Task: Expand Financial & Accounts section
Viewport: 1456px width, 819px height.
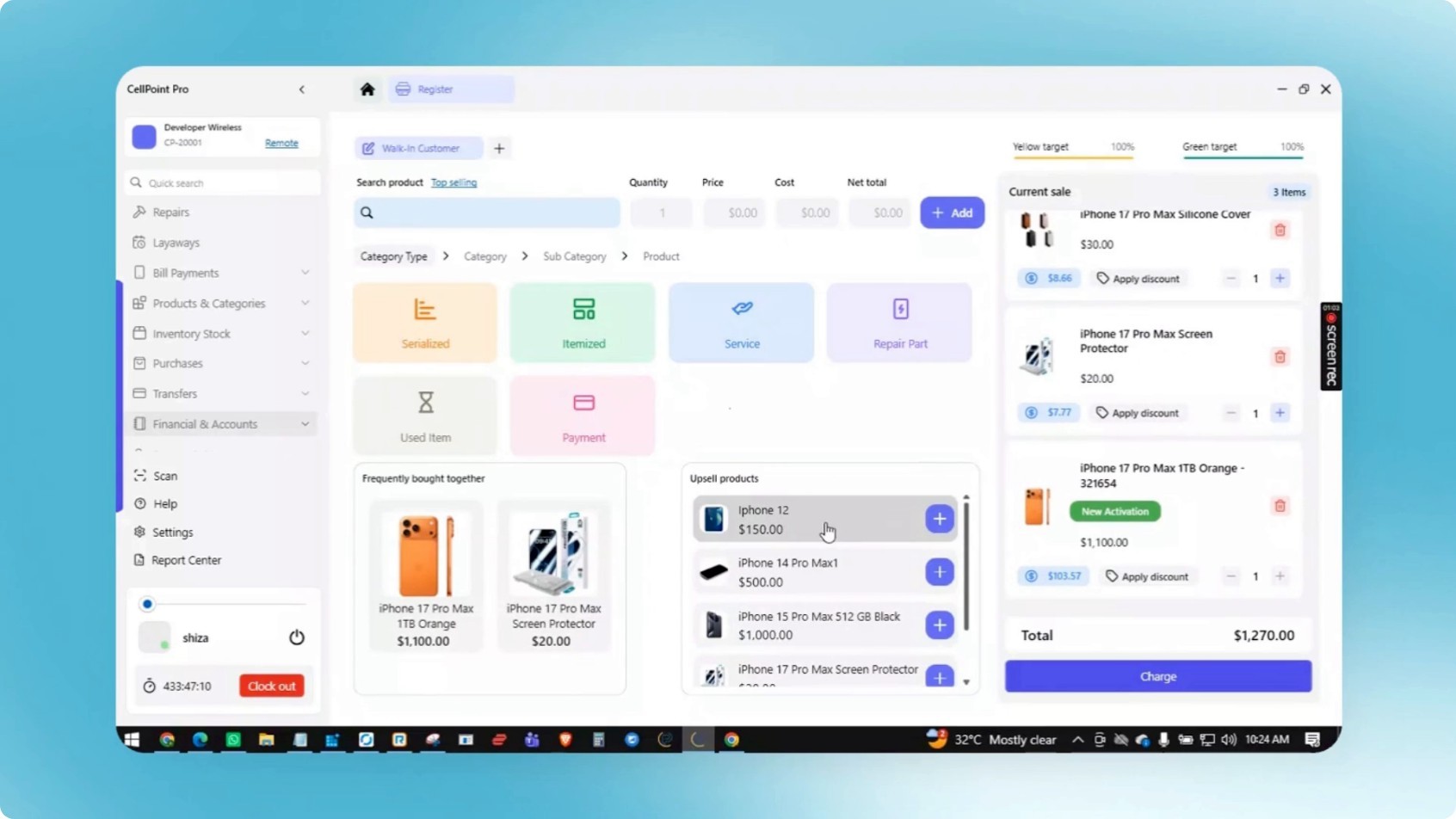Action: click(x=222, y=424)
